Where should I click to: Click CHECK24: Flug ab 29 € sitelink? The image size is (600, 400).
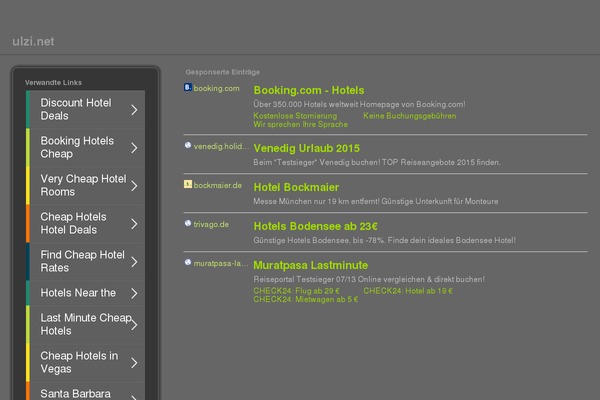[x=296, y=291]
